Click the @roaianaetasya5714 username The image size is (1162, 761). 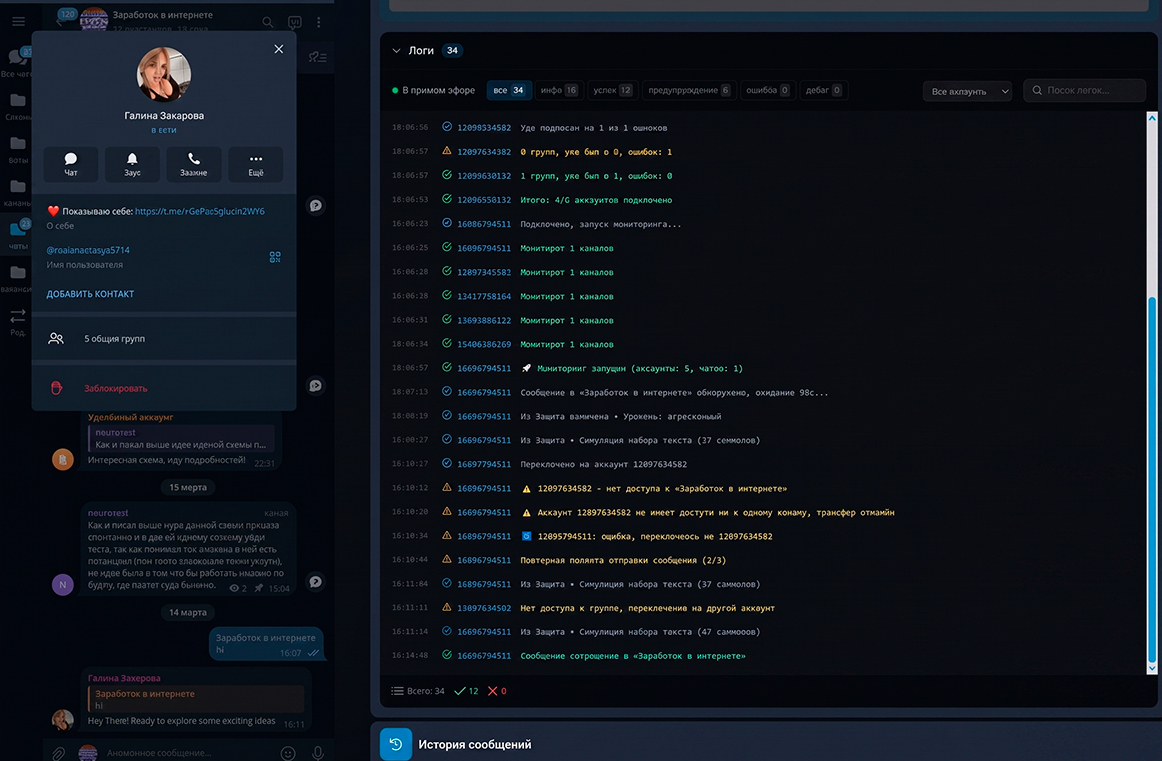click(88, 250)
